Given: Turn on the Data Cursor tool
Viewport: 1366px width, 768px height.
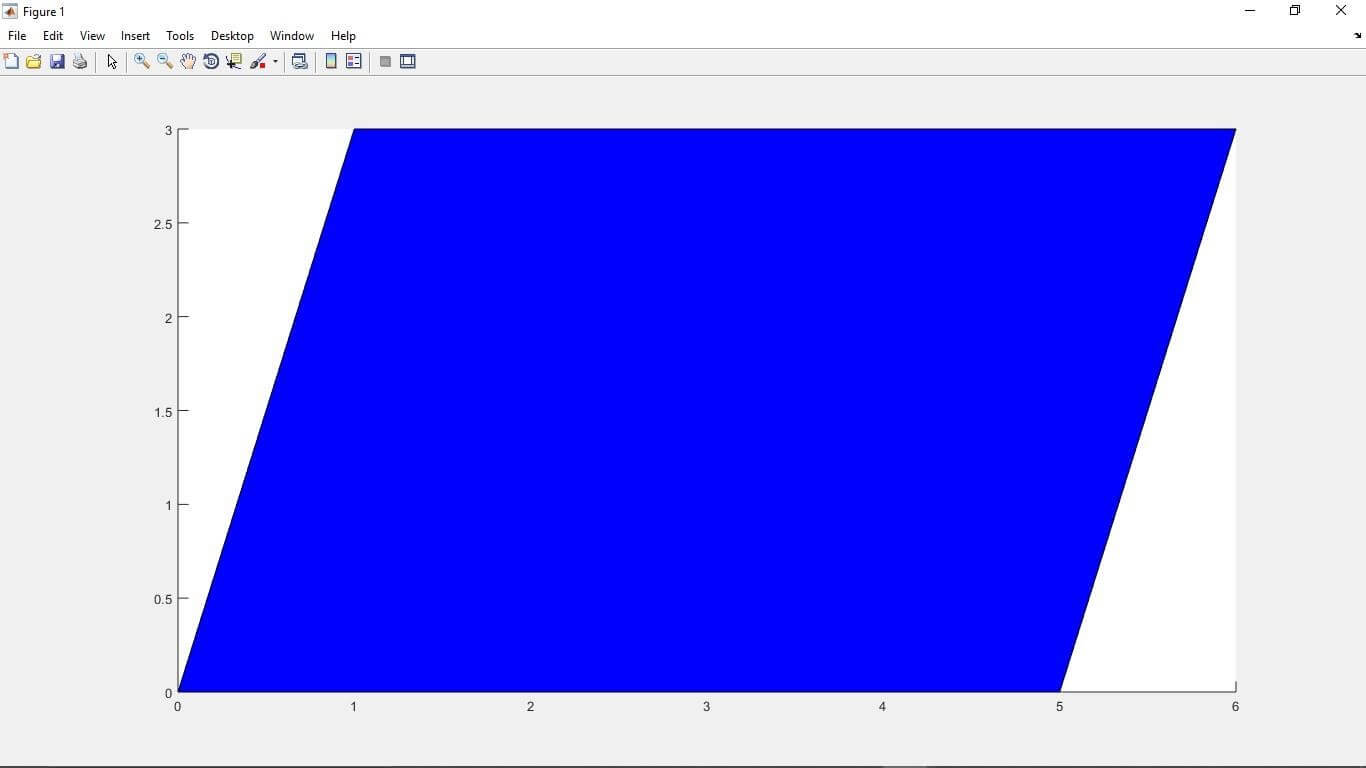Looking at the screenshot, I should 233,61.
